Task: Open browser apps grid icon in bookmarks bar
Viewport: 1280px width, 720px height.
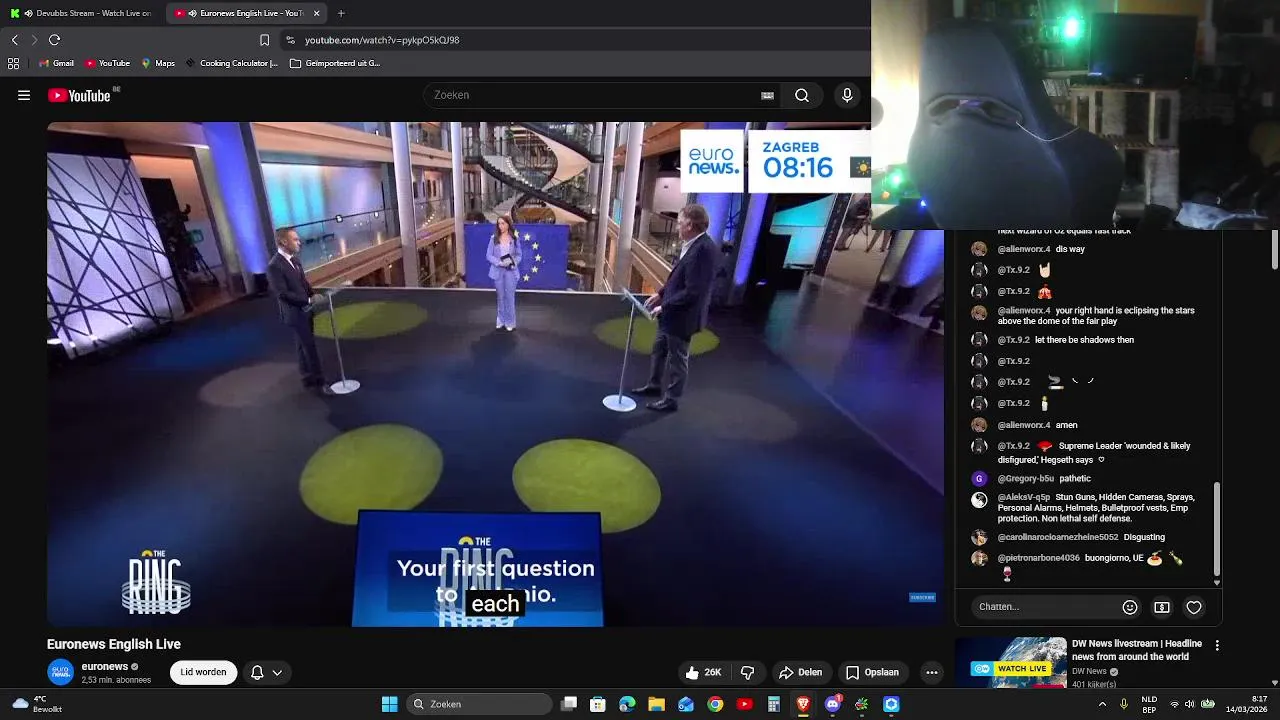Action: [x=13, y=63]
